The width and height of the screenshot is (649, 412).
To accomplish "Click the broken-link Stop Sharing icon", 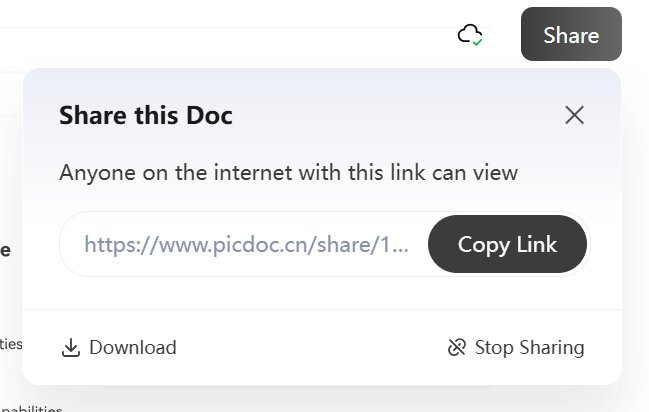I will 457,348.
